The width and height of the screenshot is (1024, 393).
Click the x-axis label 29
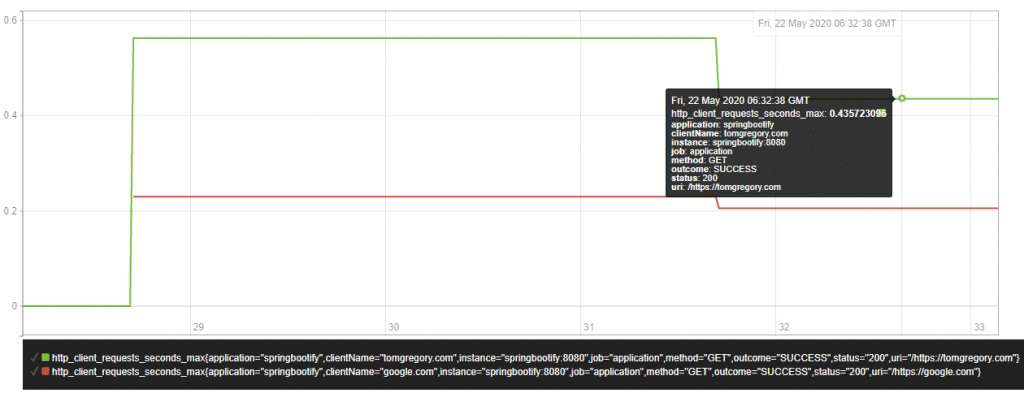click(x=198, y=327)
